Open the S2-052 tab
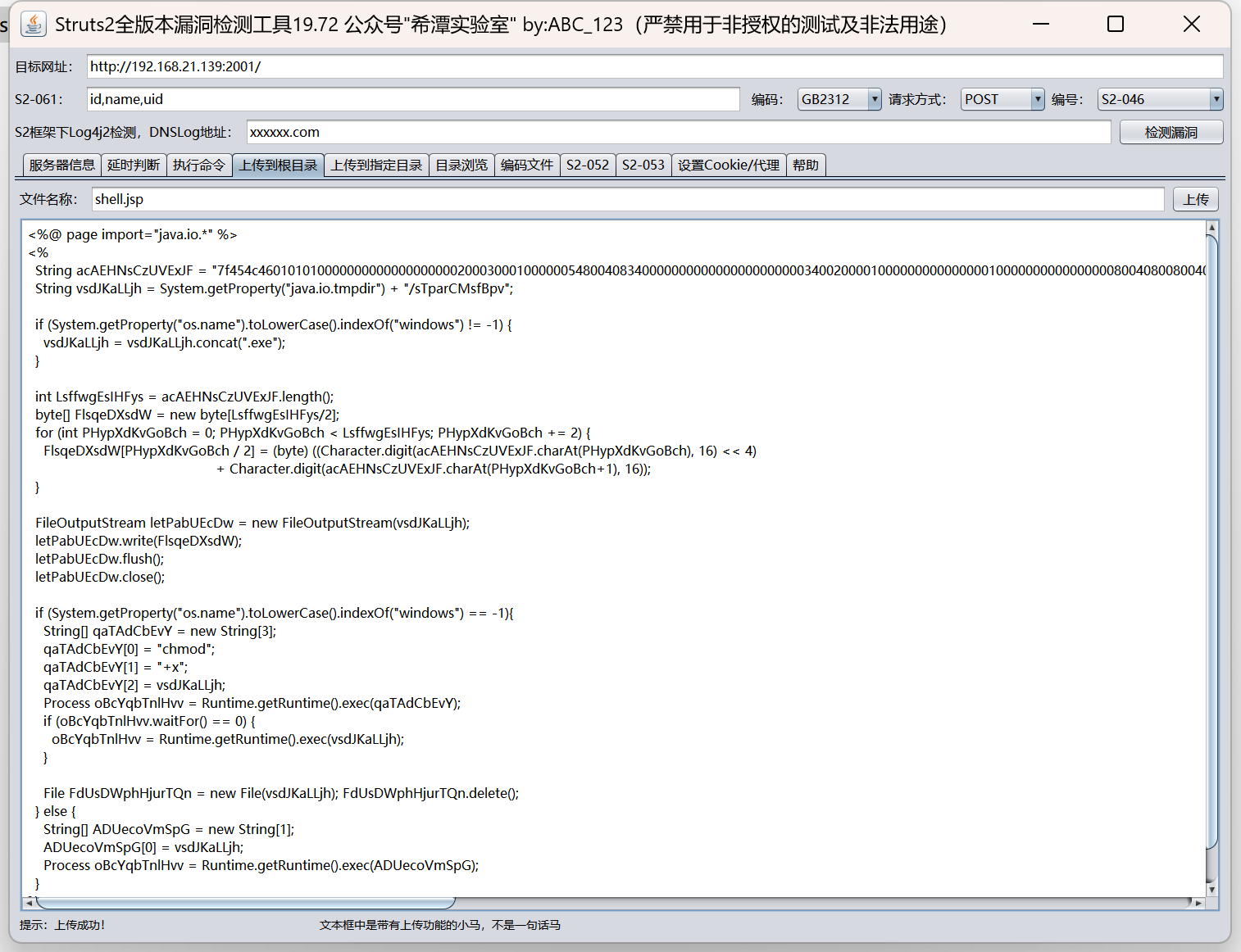The image size is (1241, 952). (x=588, y=165)
